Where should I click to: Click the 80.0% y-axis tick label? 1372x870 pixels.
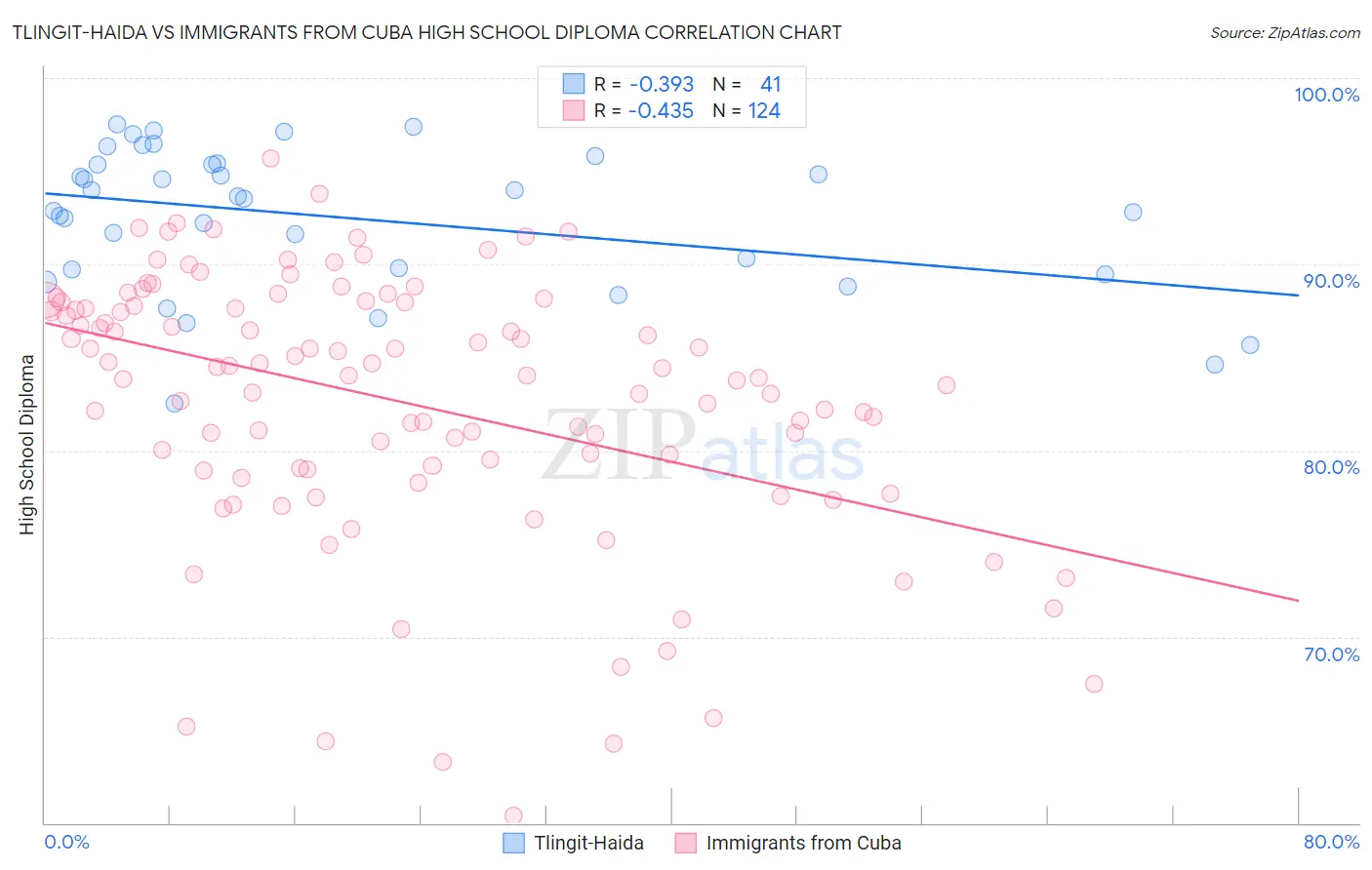(1331, 467)
